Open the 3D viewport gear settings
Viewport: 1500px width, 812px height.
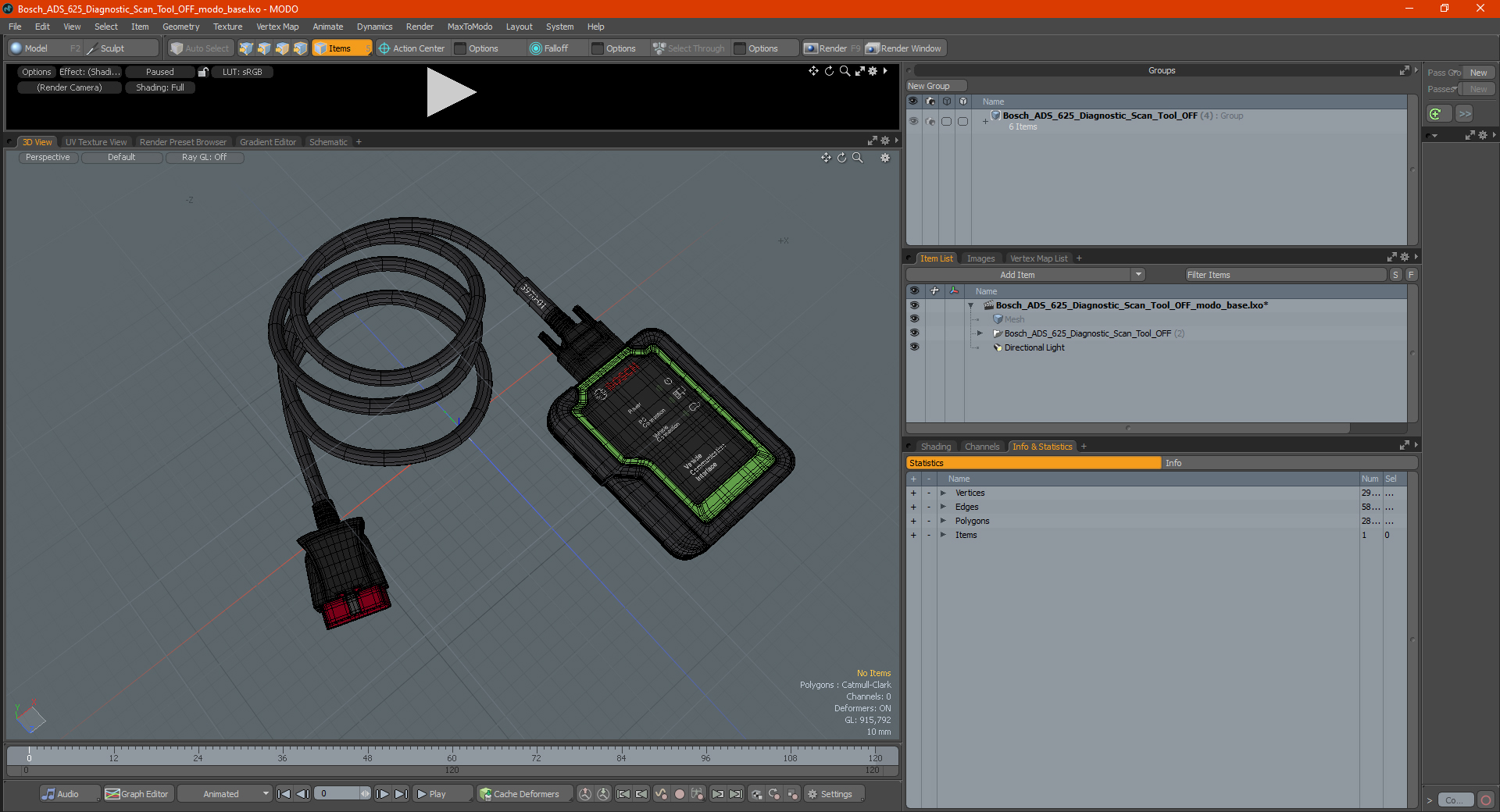point(885,158)
